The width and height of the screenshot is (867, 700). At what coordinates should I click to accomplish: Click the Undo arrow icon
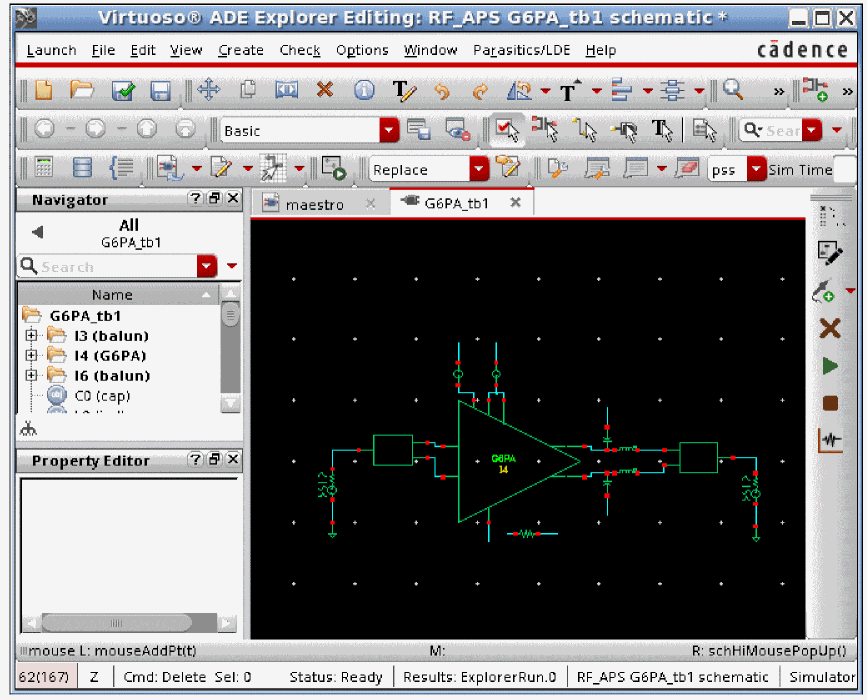442,91
